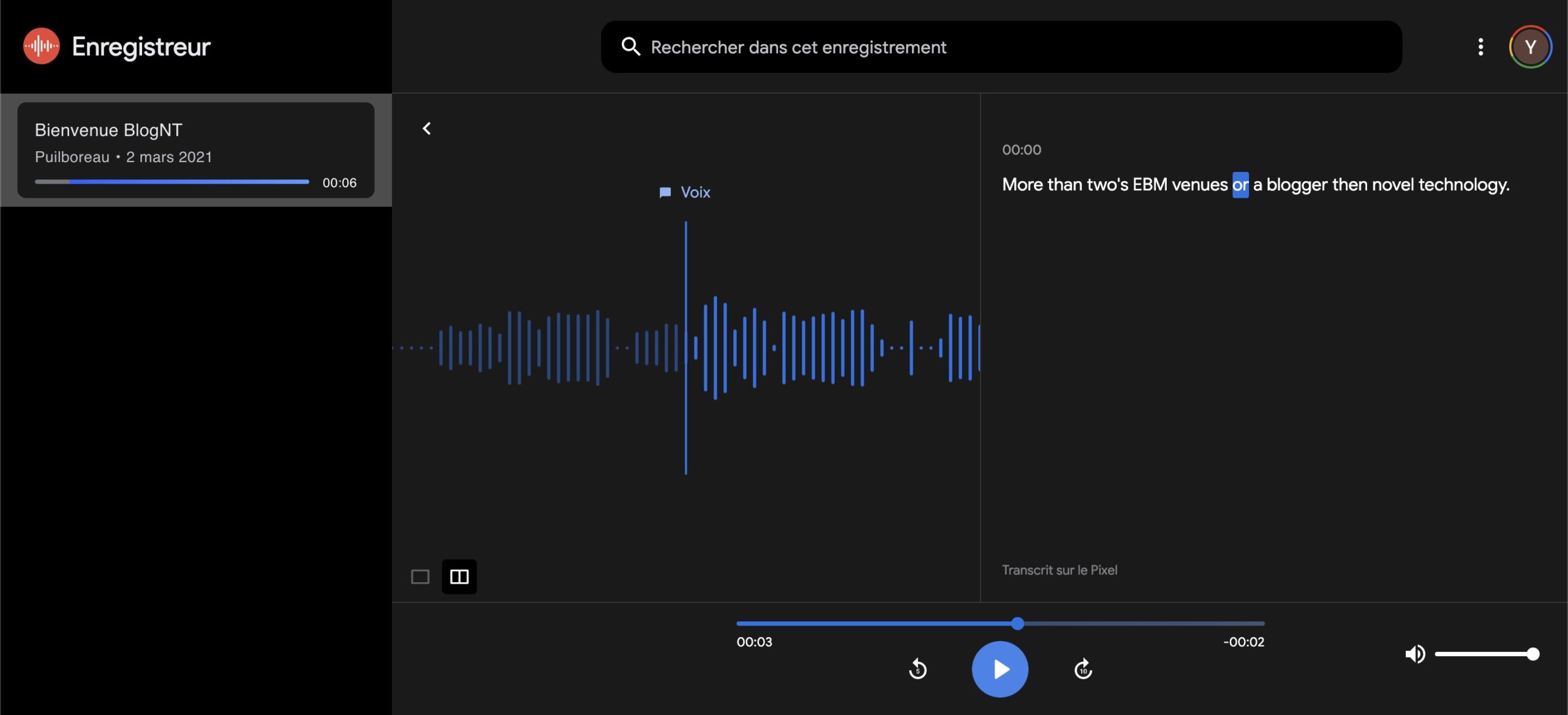Viewport: 1568px width, 715px height.
Task: Click the highlighted word "or" in transcript
Action: [x=1240, y=185]
